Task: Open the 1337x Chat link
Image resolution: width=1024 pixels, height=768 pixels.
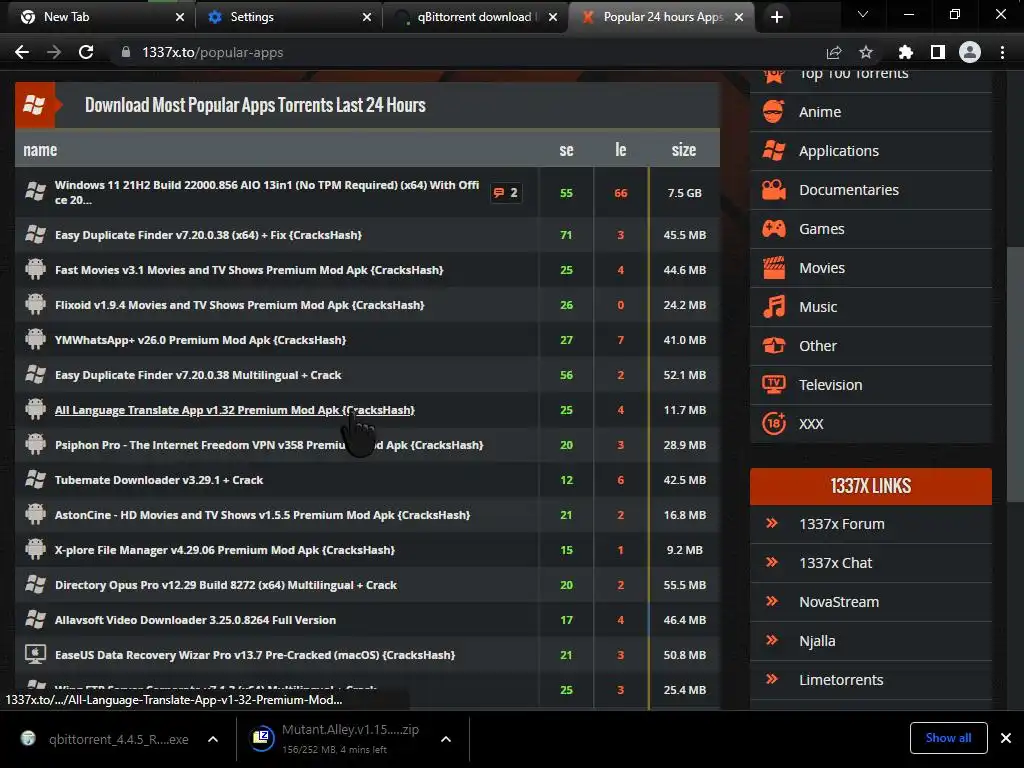Action: click(x=835, y=563)
